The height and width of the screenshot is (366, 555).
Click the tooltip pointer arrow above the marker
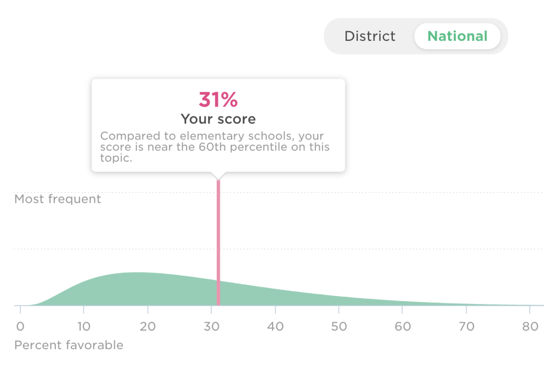point(218,176)
